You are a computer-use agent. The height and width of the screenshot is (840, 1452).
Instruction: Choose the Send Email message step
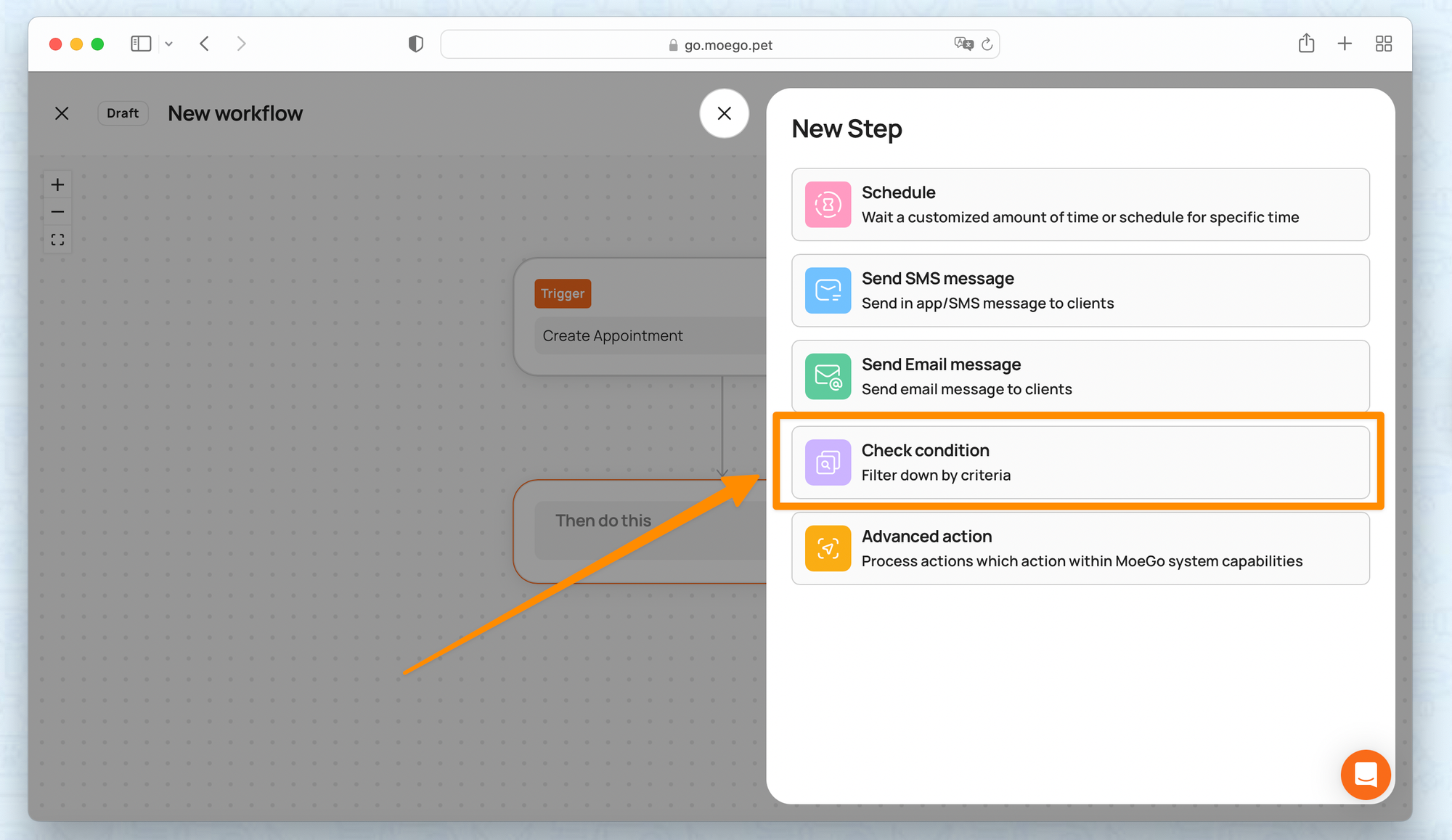pos(1080,377)
